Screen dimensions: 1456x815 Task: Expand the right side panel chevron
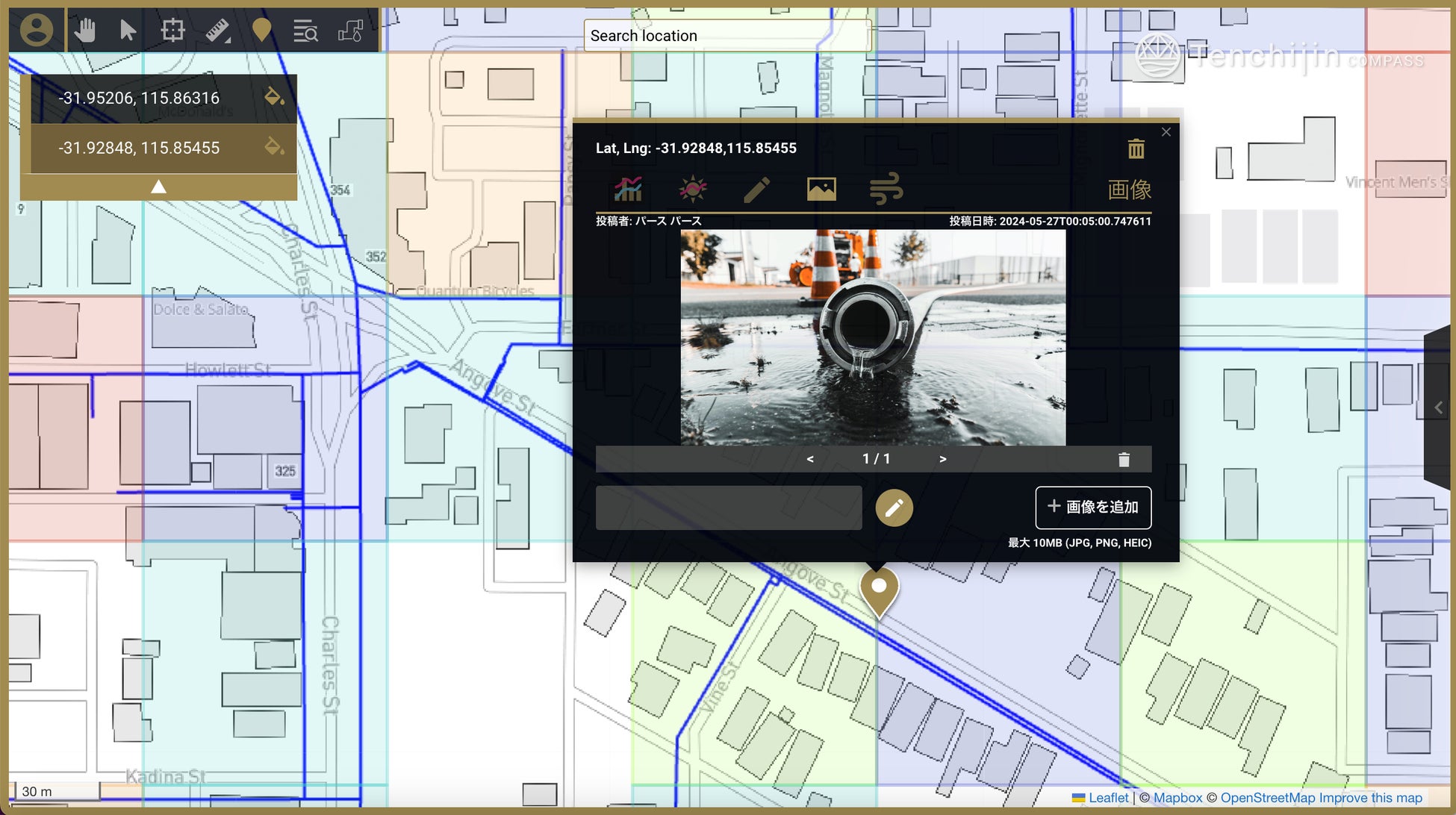click(x=1439, y=407)
